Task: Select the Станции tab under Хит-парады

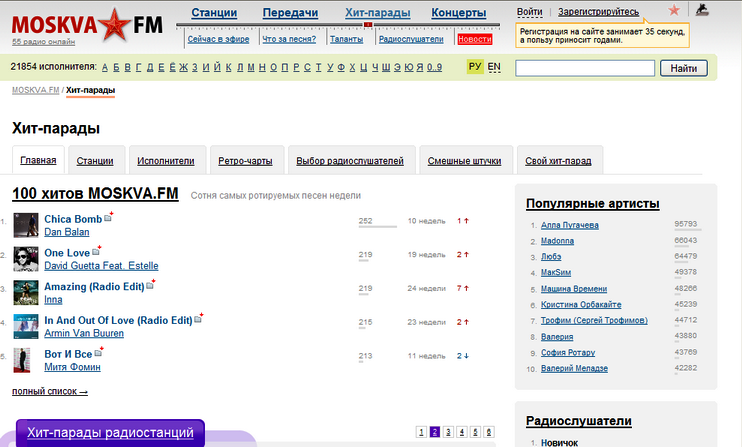Action: [x=95, y=161]
